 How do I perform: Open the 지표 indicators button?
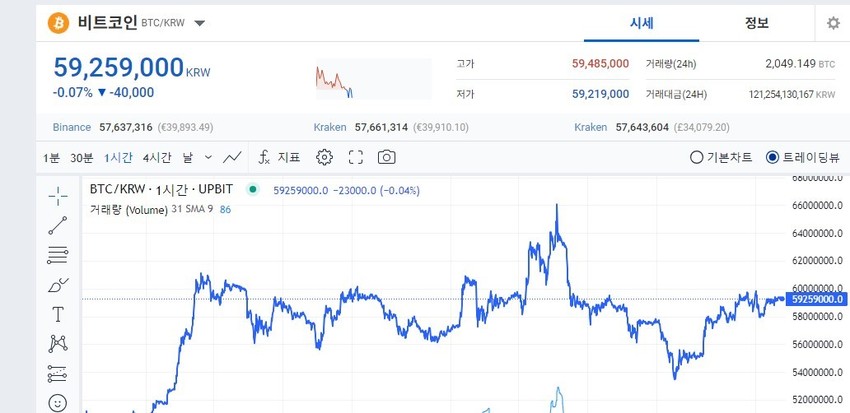[x=280, y=157]
